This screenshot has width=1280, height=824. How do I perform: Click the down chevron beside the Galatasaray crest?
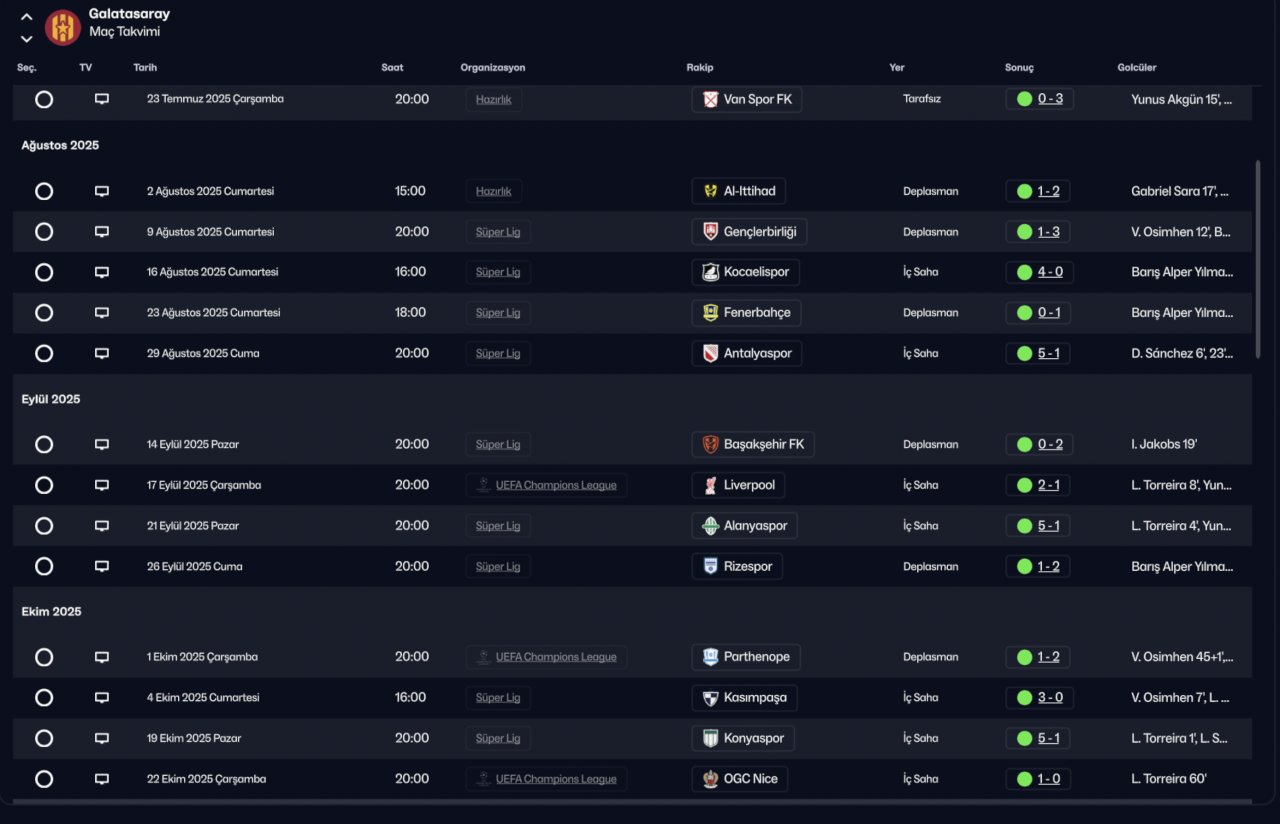[27, 39]
